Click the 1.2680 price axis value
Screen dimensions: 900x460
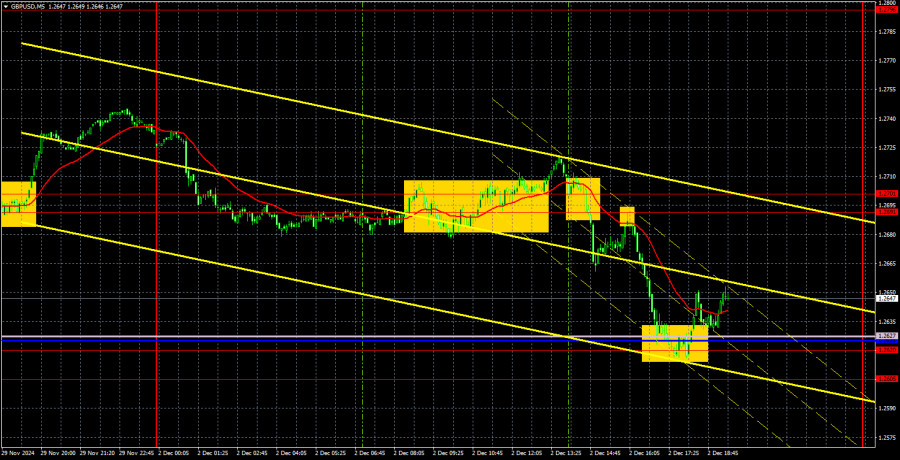point(887,235)
